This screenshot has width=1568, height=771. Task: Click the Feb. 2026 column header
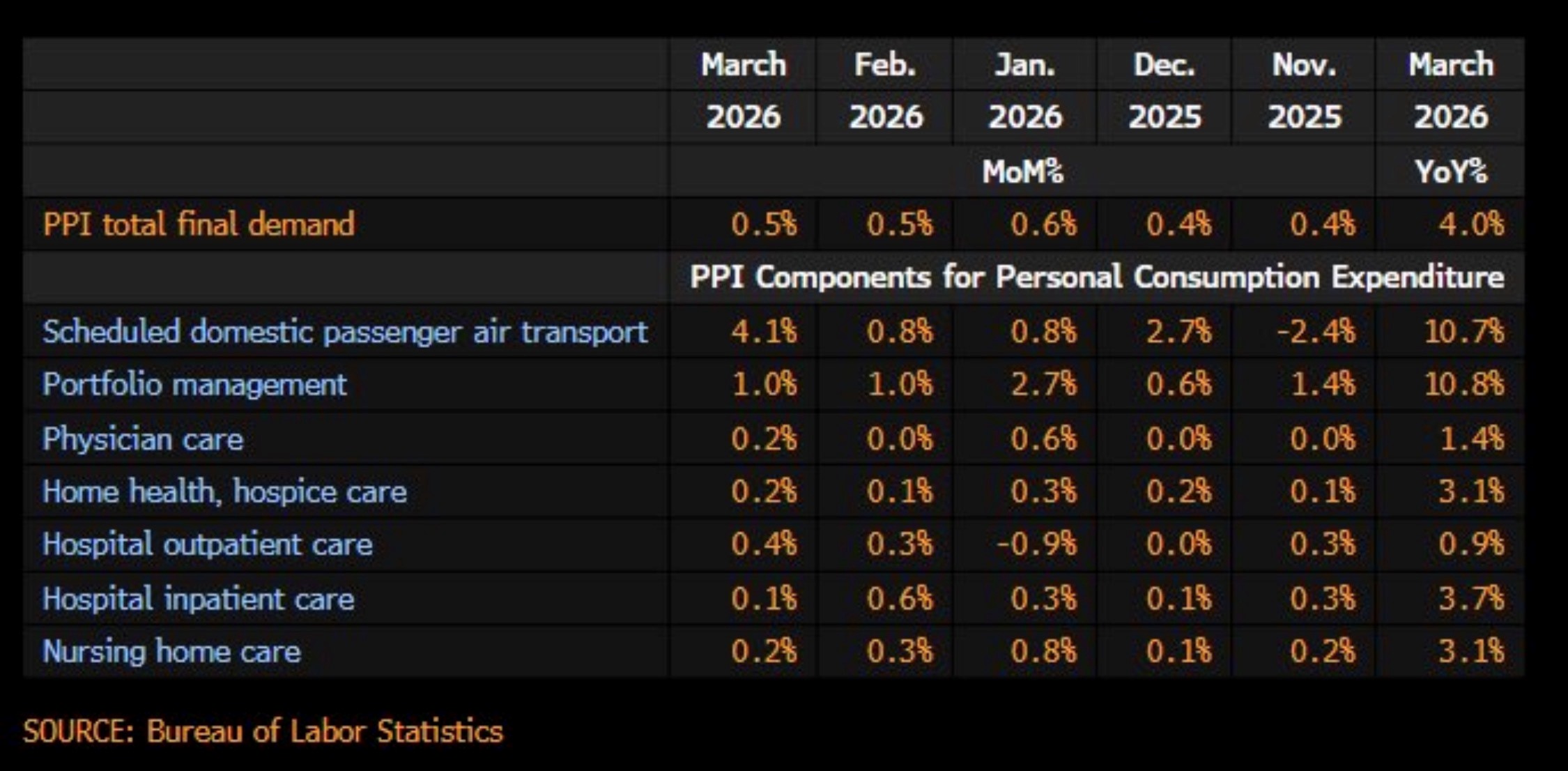tap(886, 91)
